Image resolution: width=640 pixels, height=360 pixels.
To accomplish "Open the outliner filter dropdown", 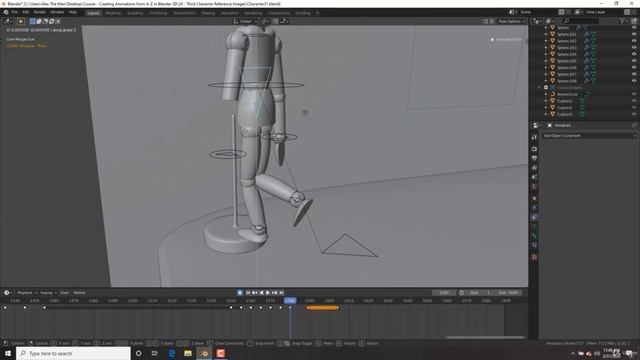I will [623, 21].
